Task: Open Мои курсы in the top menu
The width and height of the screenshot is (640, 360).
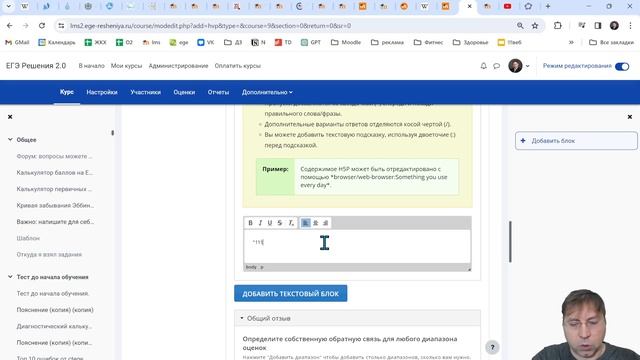Action: (x=127, y=66)
